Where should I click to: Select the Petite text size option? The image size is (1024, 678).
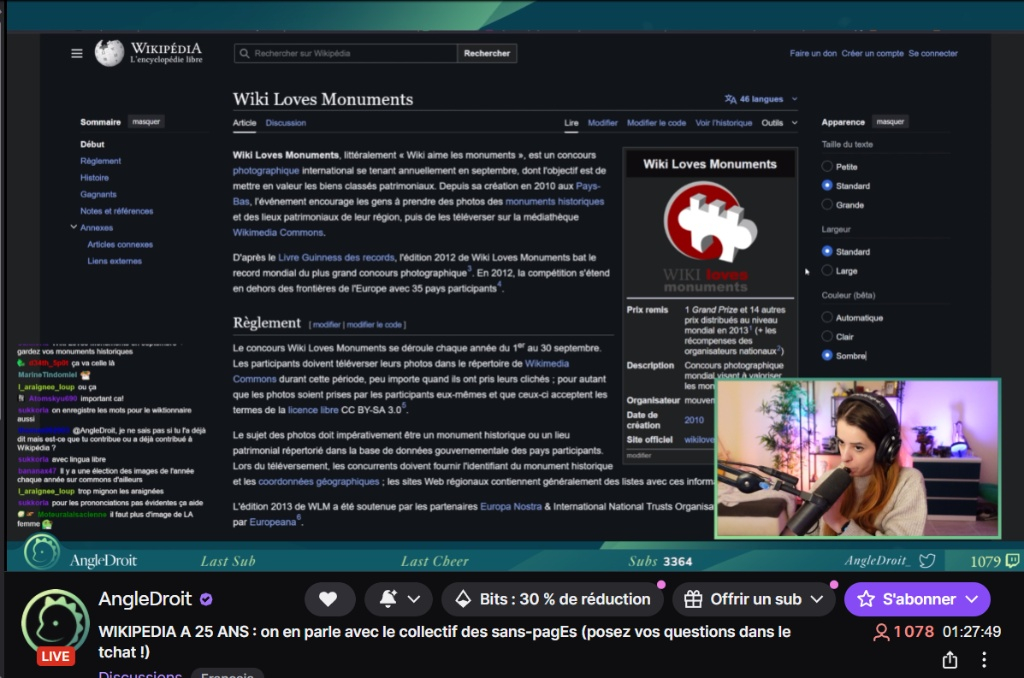827,167
